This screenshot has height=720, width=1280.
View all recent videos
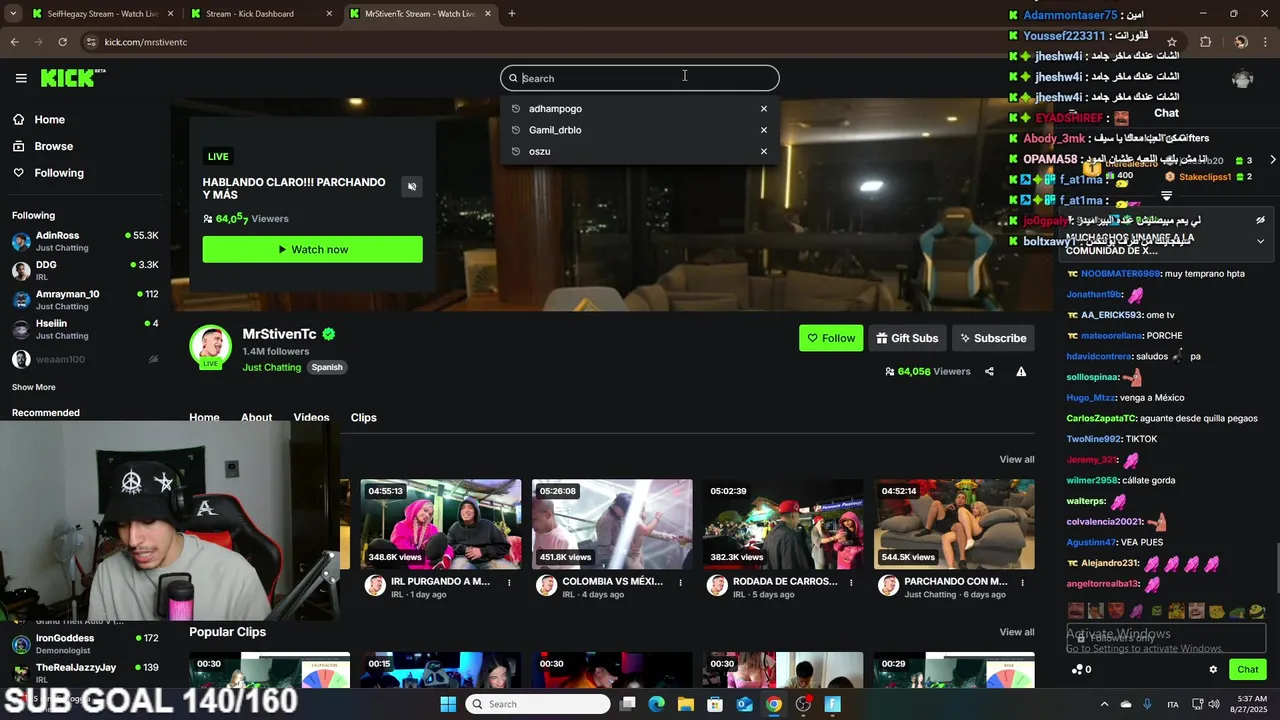point(1017,459)
